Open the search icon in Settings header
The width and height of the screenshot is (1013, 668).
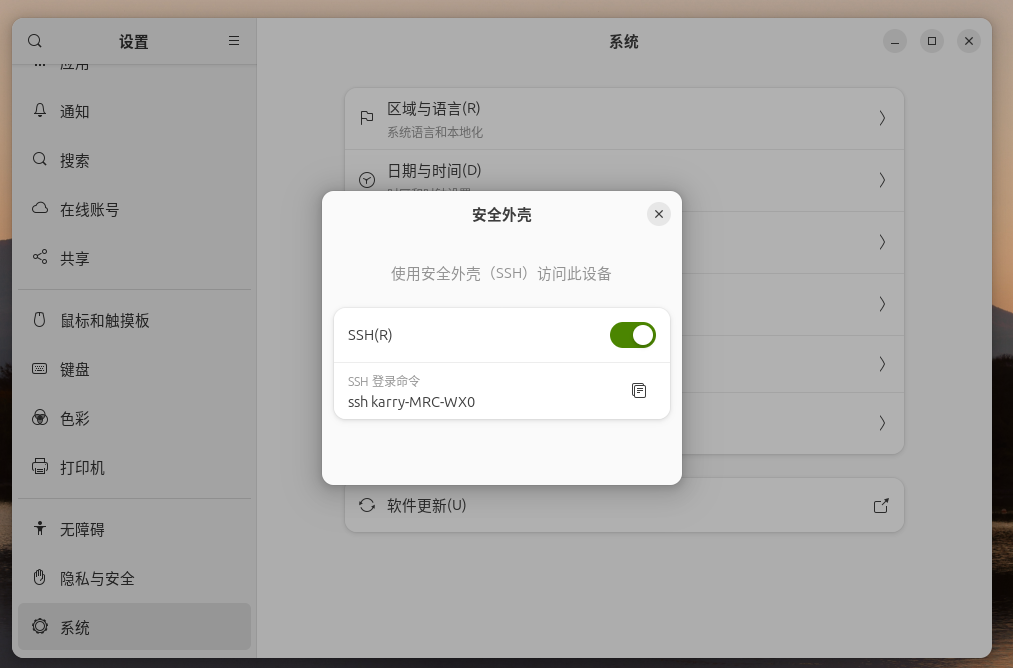[35, 41]
